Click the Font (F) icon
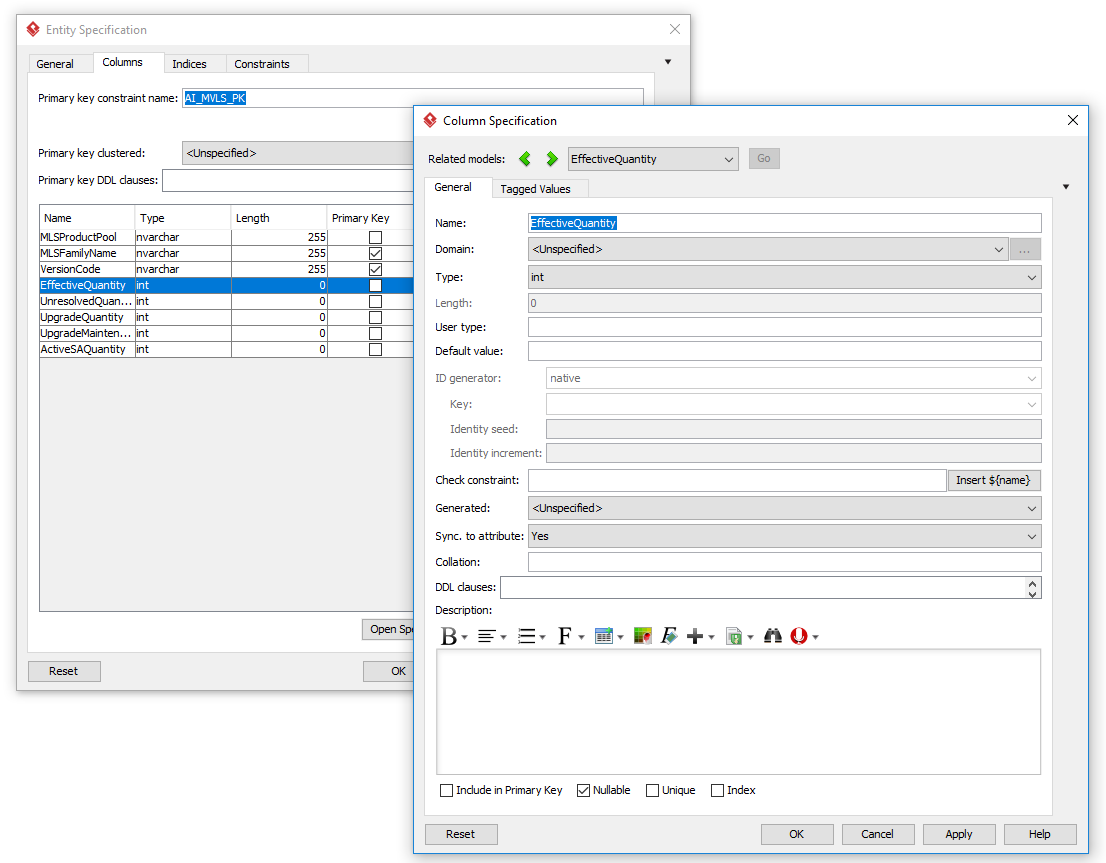The image size is (1106, 863). [x=565, y=636]
